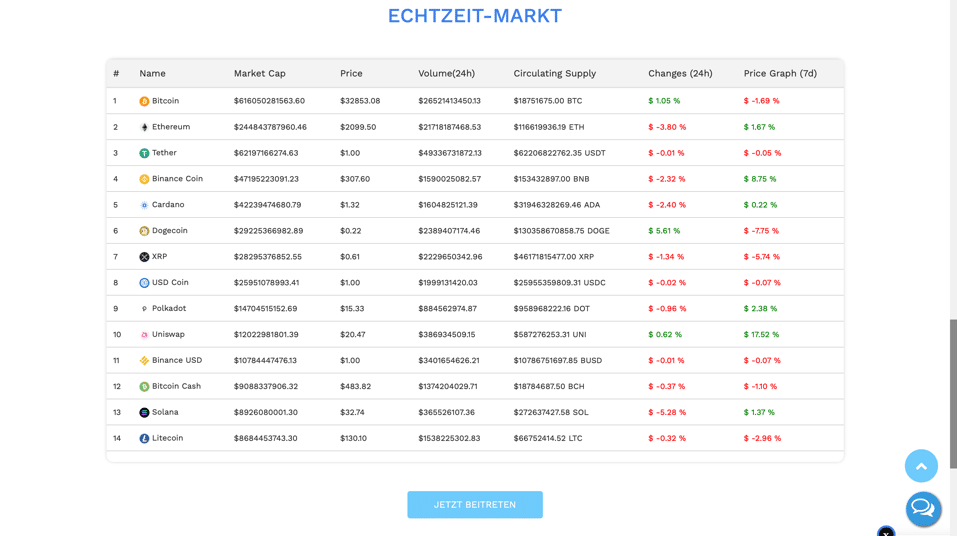Select the Solana name text
Image resolution: width=957 pixels, height=536 pixels.
(165, 412)
